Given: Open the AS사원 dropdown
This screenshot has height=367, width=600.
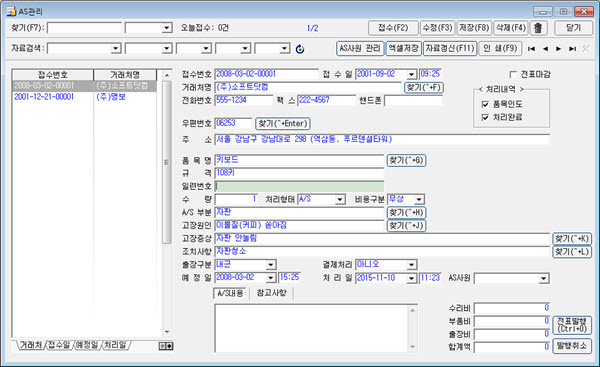Looking at the screenshot, I should [544, 279].
